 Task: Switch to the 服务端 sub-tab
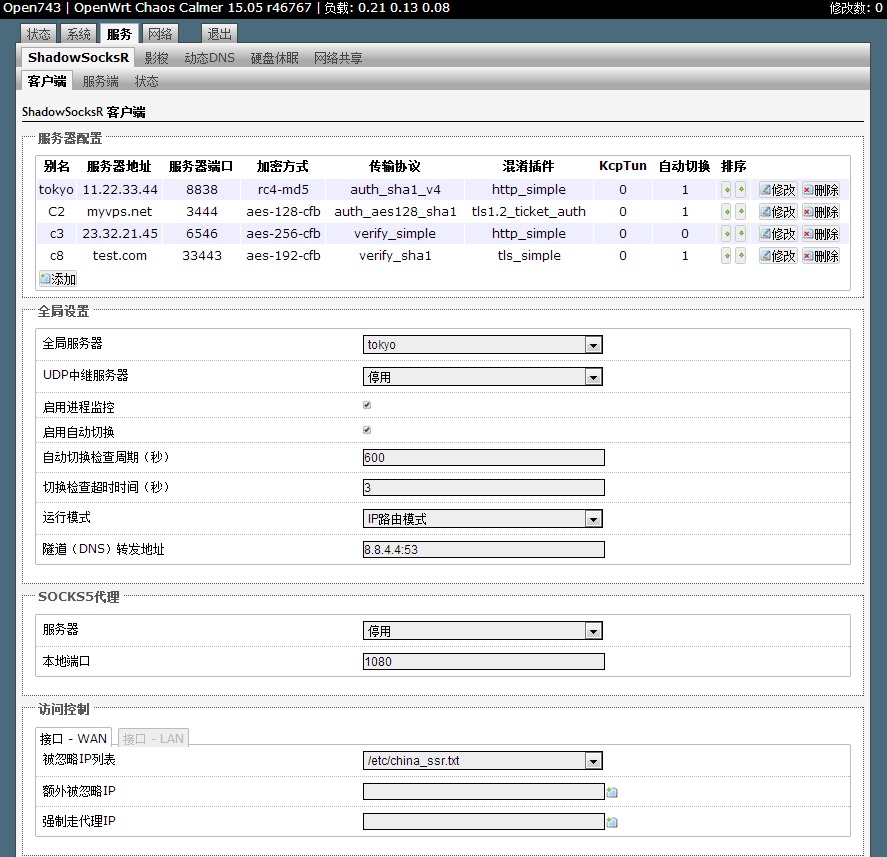[100, 81]
